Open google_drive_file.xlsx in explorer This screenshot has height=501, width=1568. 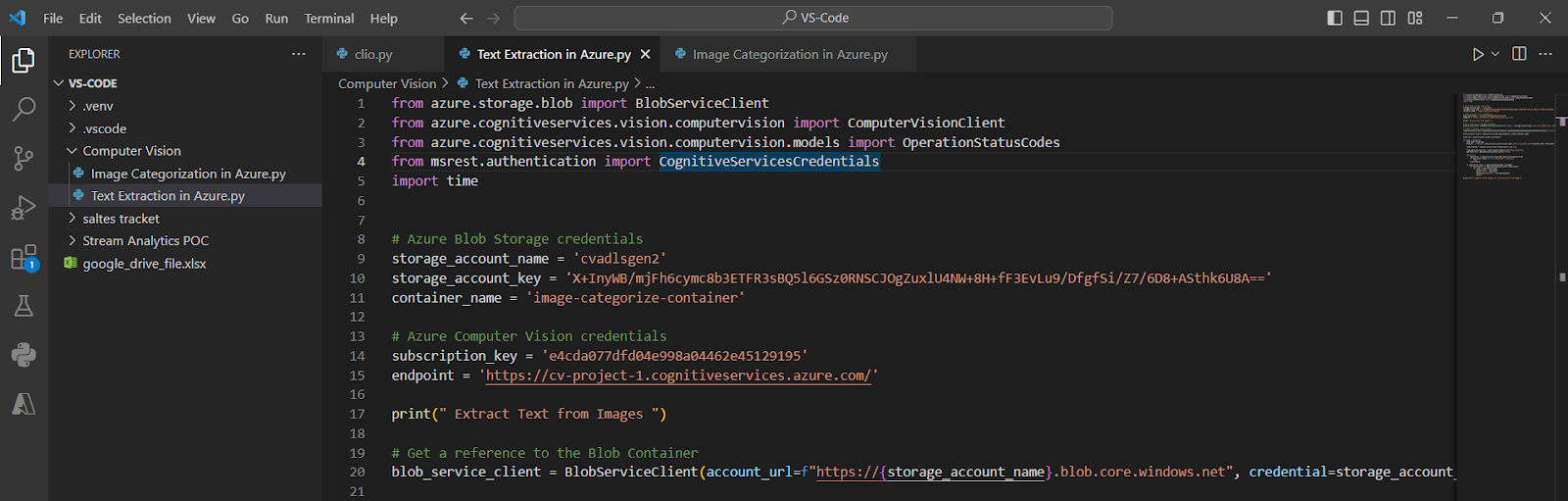185,264
